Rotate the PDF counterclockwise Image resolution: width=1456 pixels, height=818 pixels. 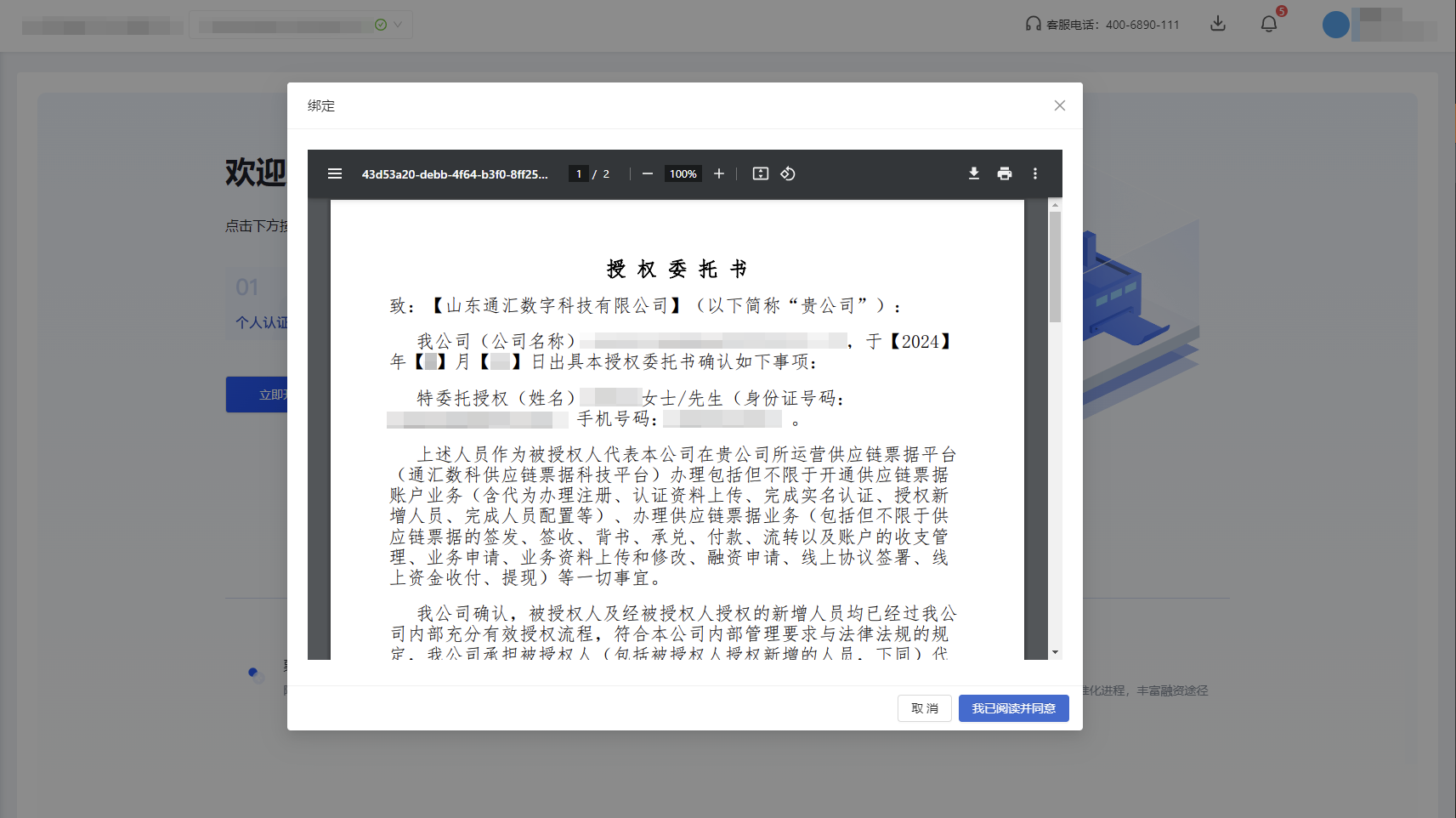788,173
